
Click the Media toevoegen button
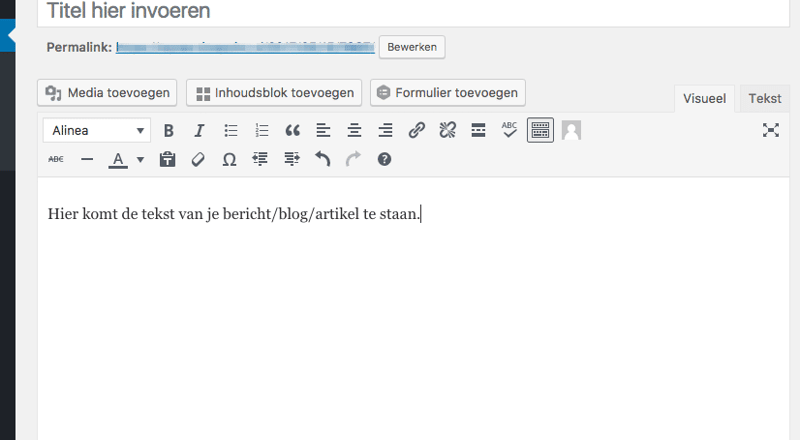107,93
